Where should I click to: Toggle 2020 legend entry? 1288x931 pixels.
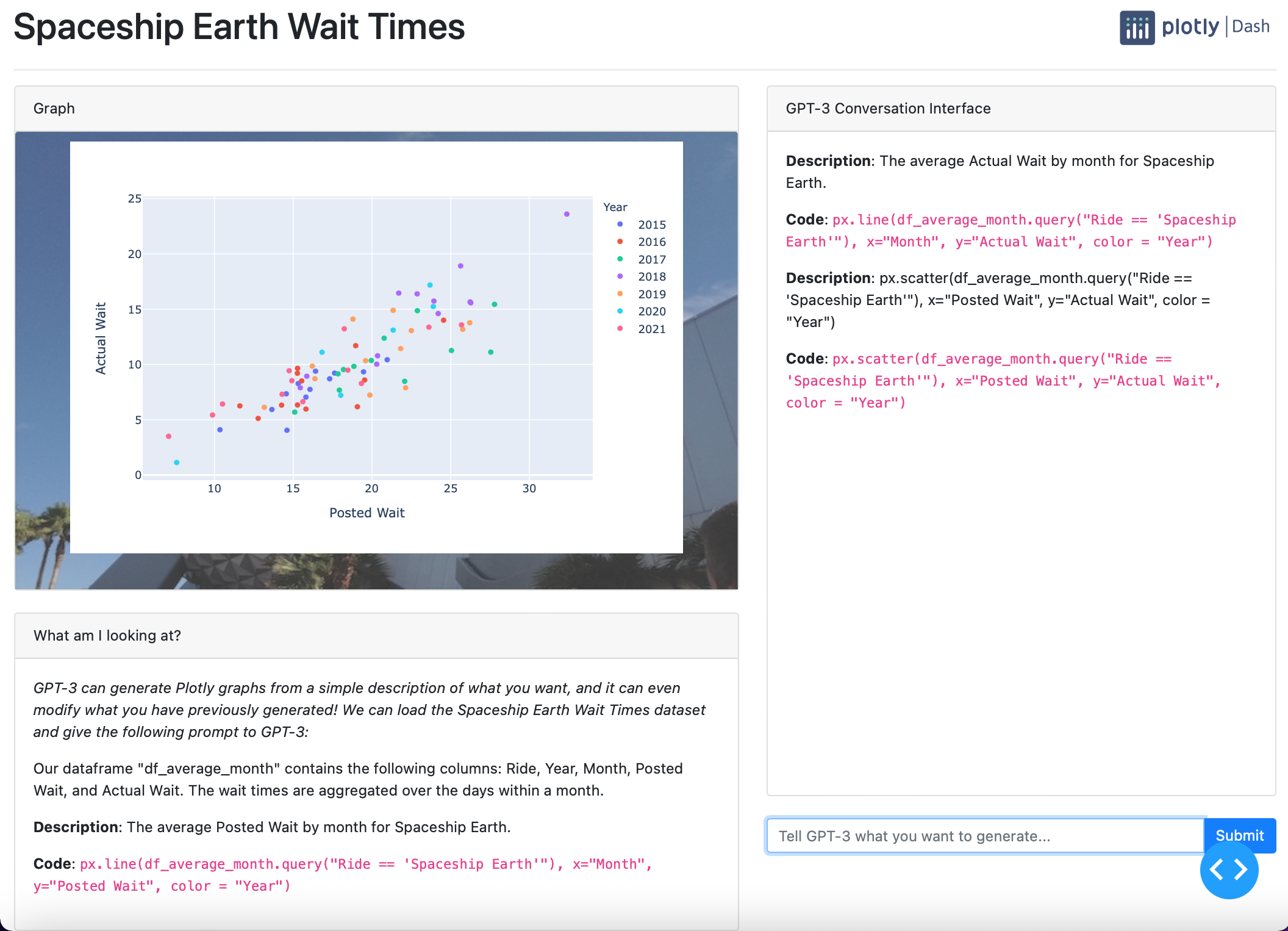pyautogui.click(x=651, y=312)
